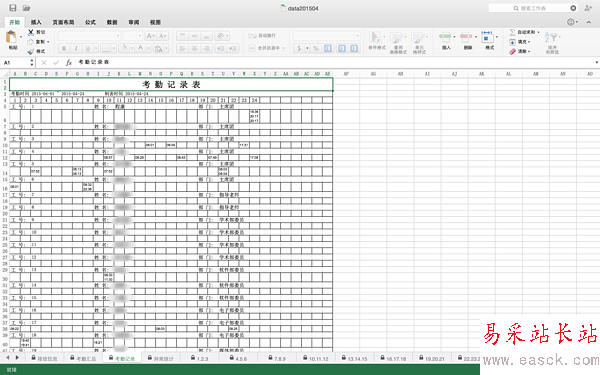
Task: Click the Insert cells icon
Action: pos(445,37)
